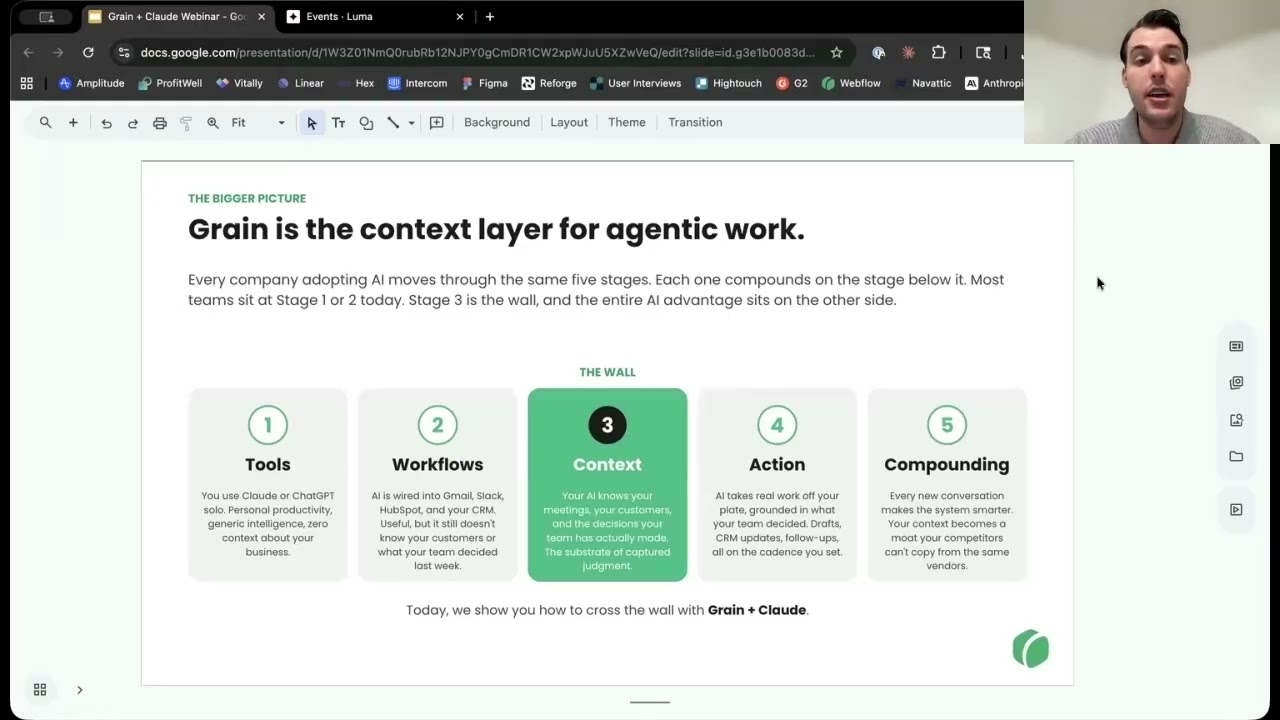Expand the Line tool dropdown arrow
This screenshot has height=720, width=1280.
click(411, 123)
